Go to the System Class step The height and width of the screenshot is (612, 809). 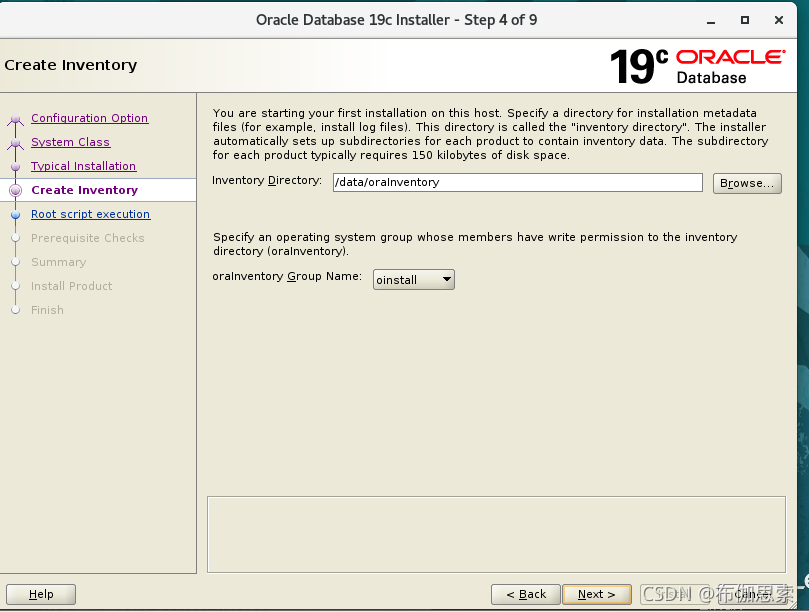(x=70, y=142)
